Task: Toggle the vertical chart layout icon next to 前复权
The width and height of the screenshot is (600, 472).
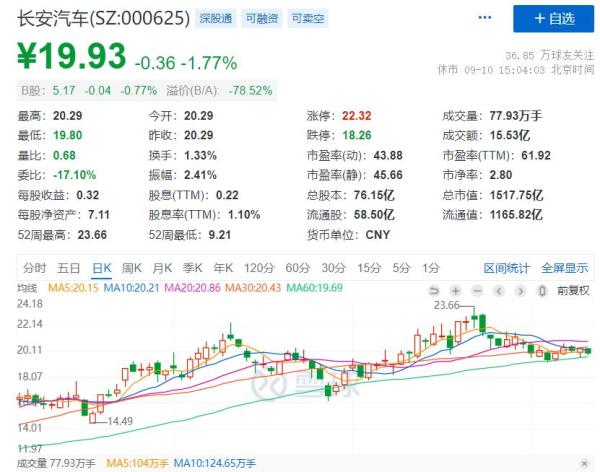Action: click(542, 291)
